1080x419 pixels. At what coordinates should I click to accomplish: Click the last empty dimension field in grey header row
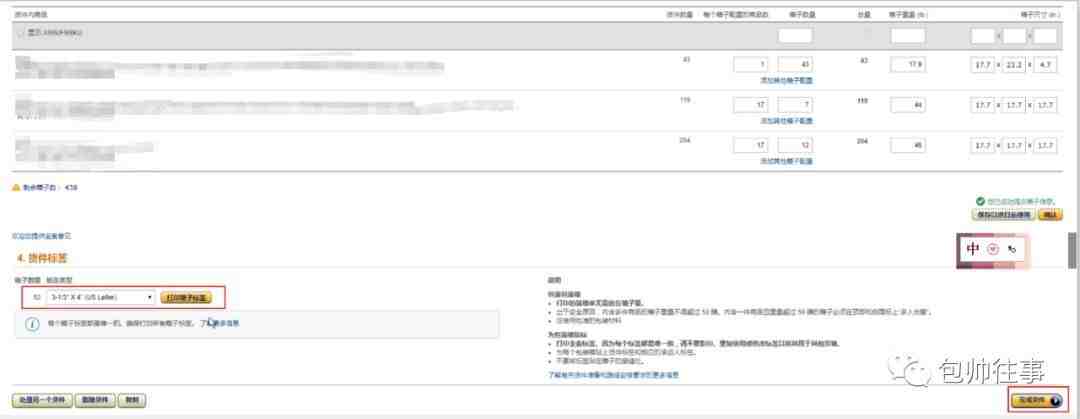(x=1045, y=36)
